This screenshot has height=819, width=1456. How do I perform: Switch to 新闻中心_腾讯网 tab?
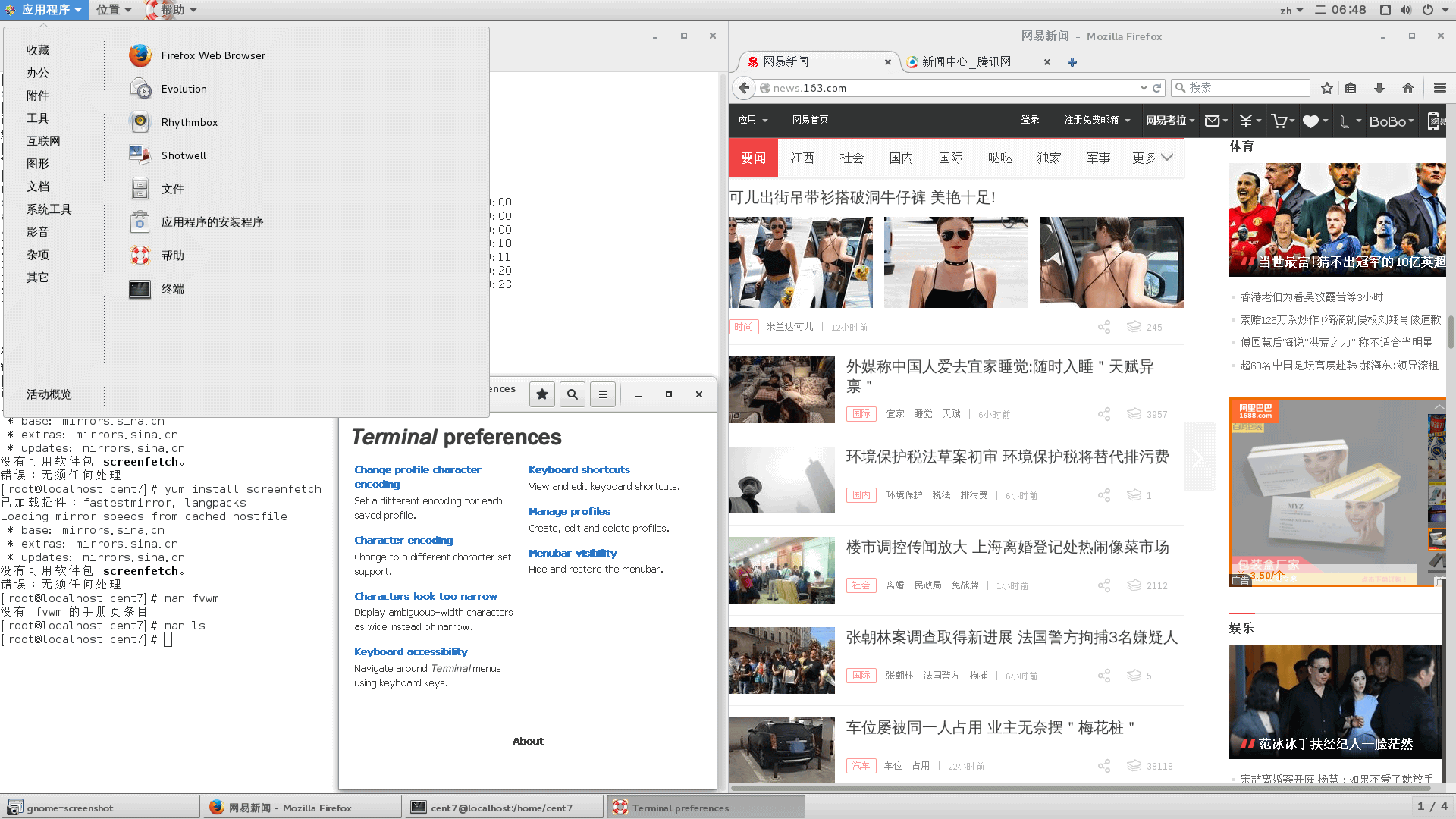[x=978, y=62]
